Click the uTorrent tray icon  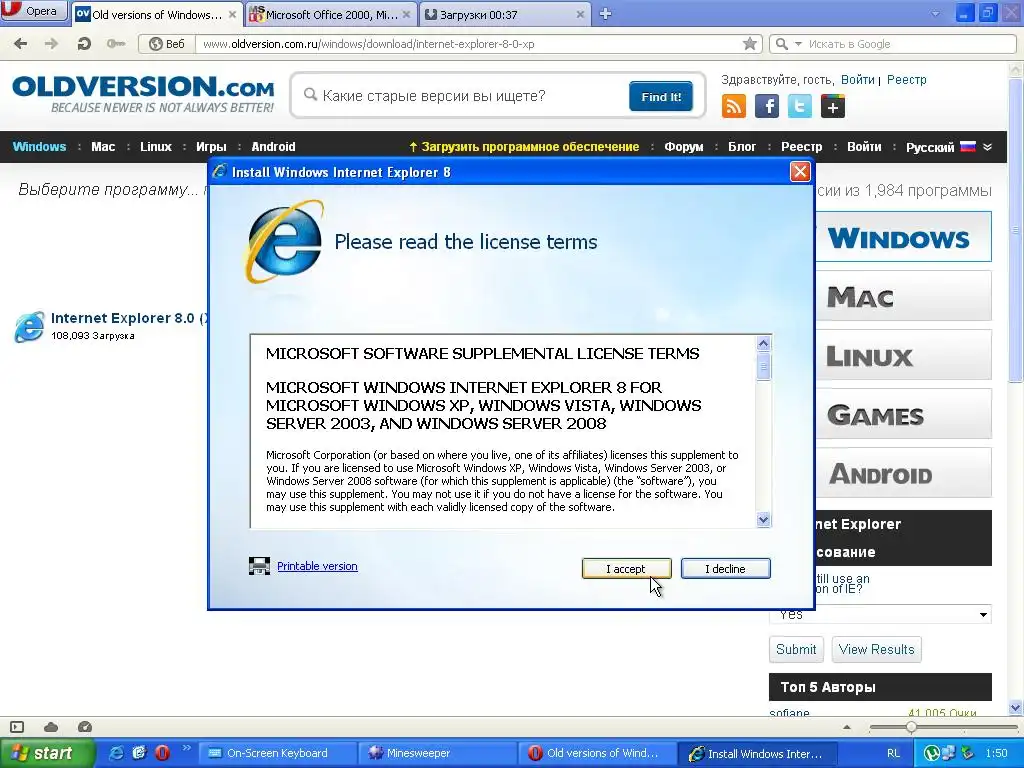point(932,753)
